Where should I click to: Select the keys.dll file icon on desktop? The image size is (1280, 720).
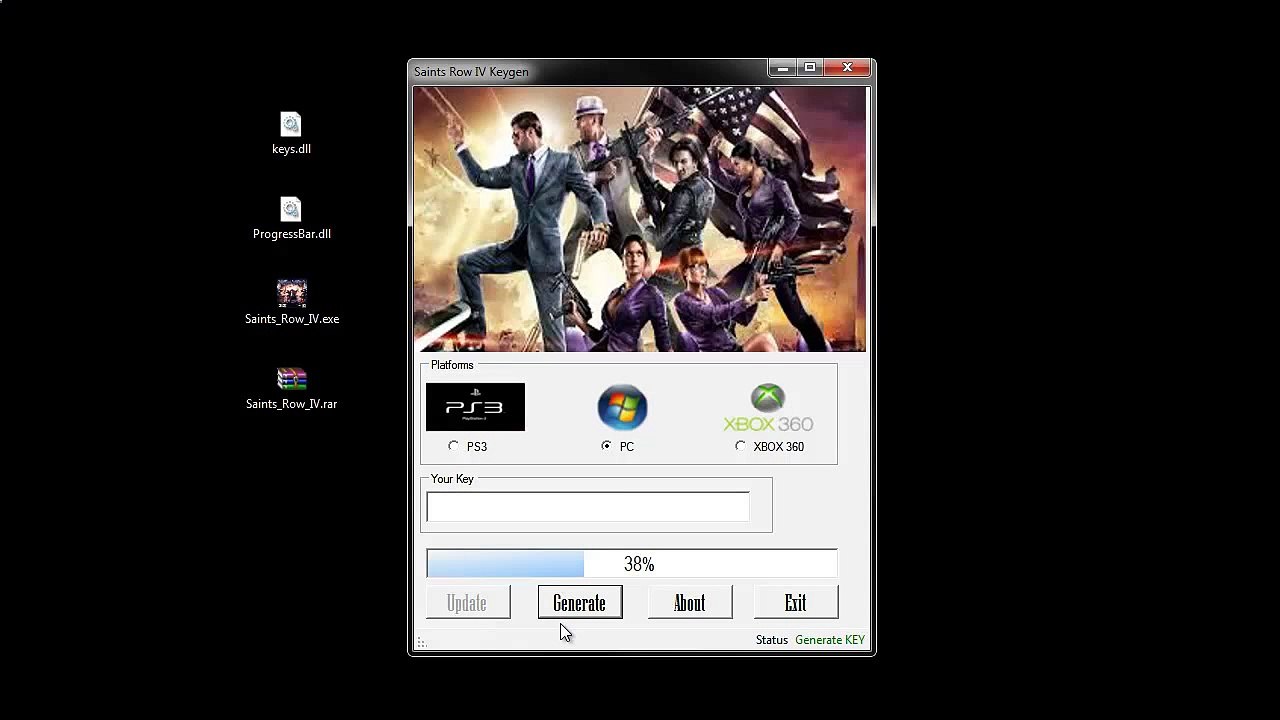[x=291, y=125]
